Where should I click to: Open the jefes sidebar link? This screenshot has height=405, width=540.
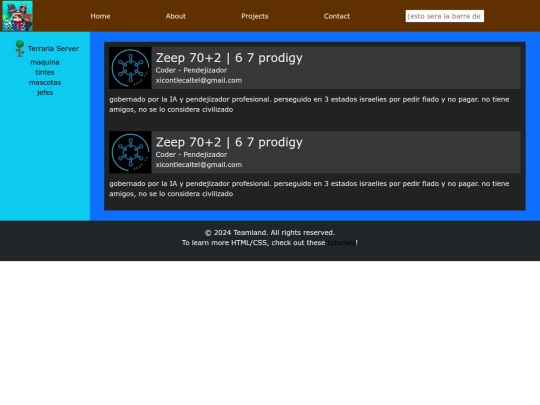coord(45,92)
